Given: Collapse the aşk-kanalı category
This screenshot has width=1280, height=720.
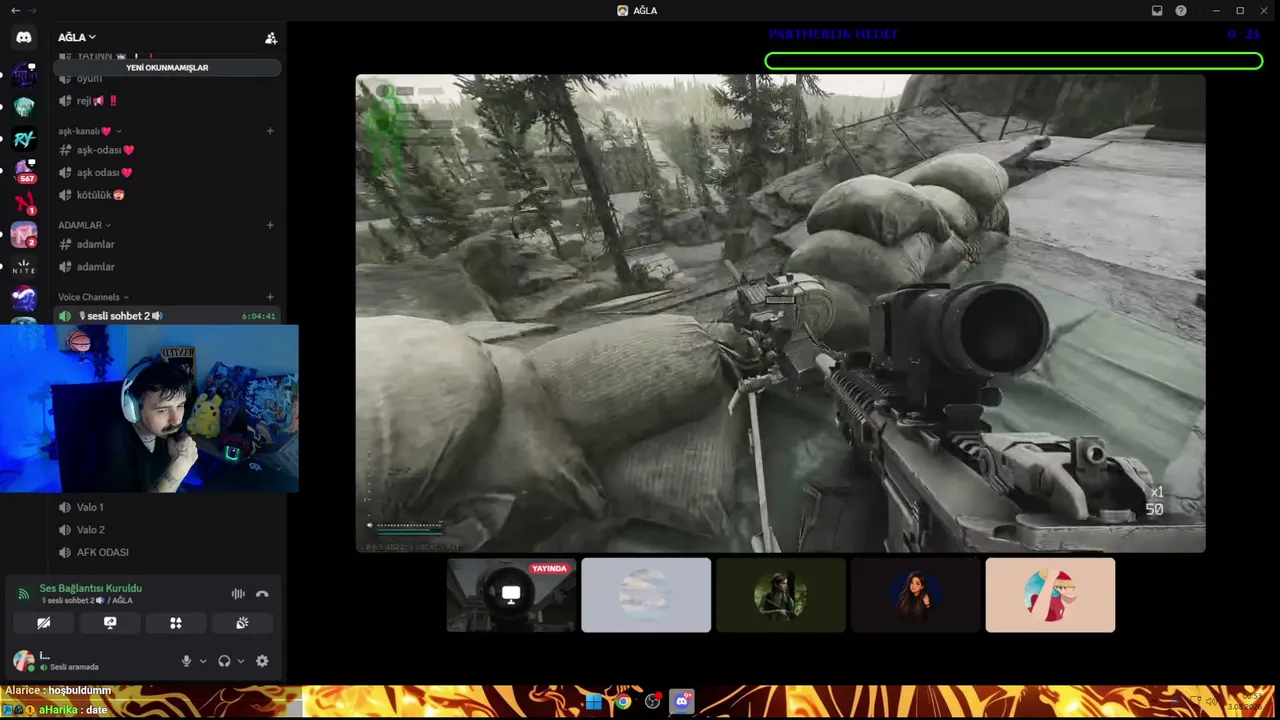Looking at the screenshot, I should click(x=90, y=131).
